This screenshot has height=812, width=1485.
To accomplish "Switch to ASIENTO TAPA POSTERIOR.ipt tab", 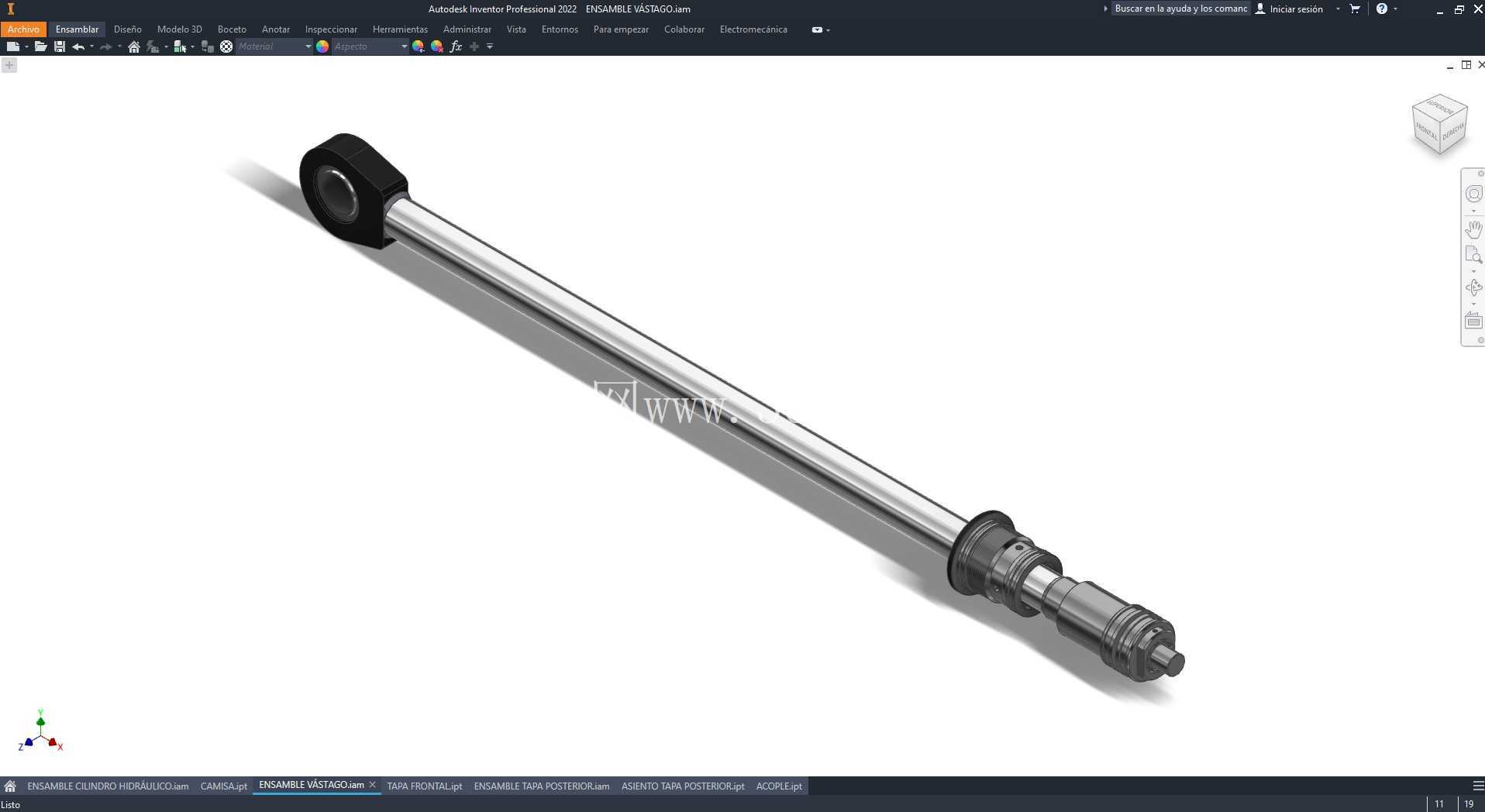I will [683, 786].
